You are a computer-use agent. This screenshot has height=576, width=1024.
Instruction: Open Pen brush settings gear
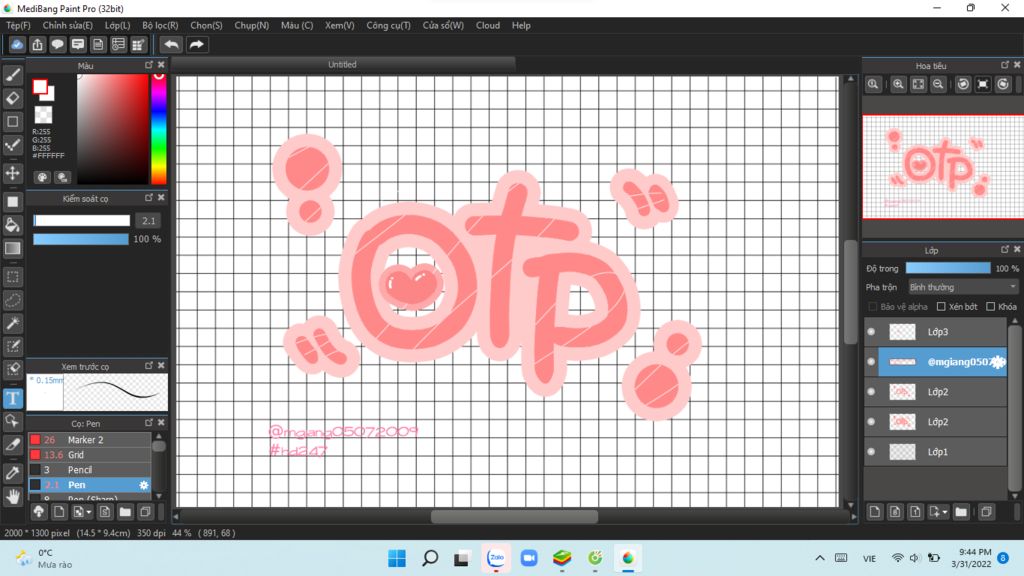click(144, 485)
